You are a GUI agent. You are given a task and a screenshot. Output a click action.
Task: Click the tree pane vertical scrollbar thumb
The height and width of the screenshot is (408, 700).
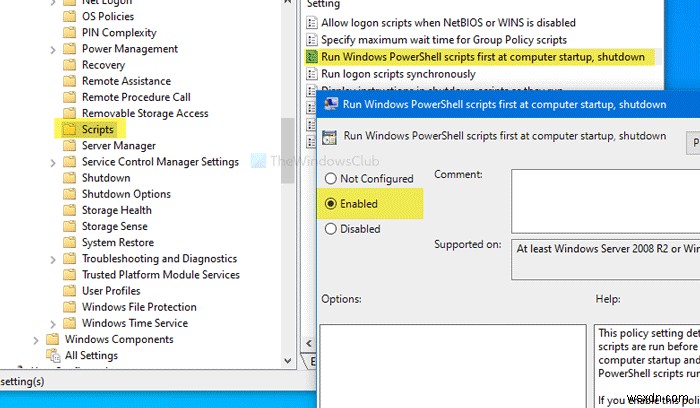pyautogui.click(x=288, y=150)
